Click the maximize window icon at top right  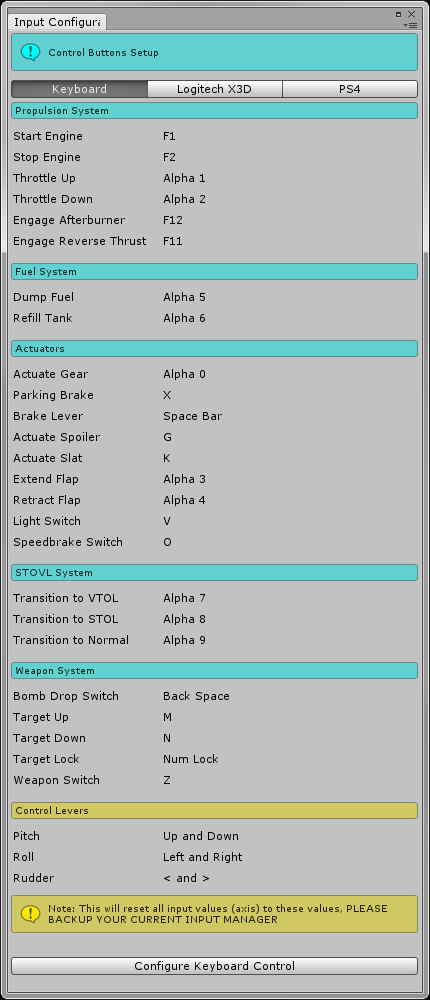click(399, 13)
